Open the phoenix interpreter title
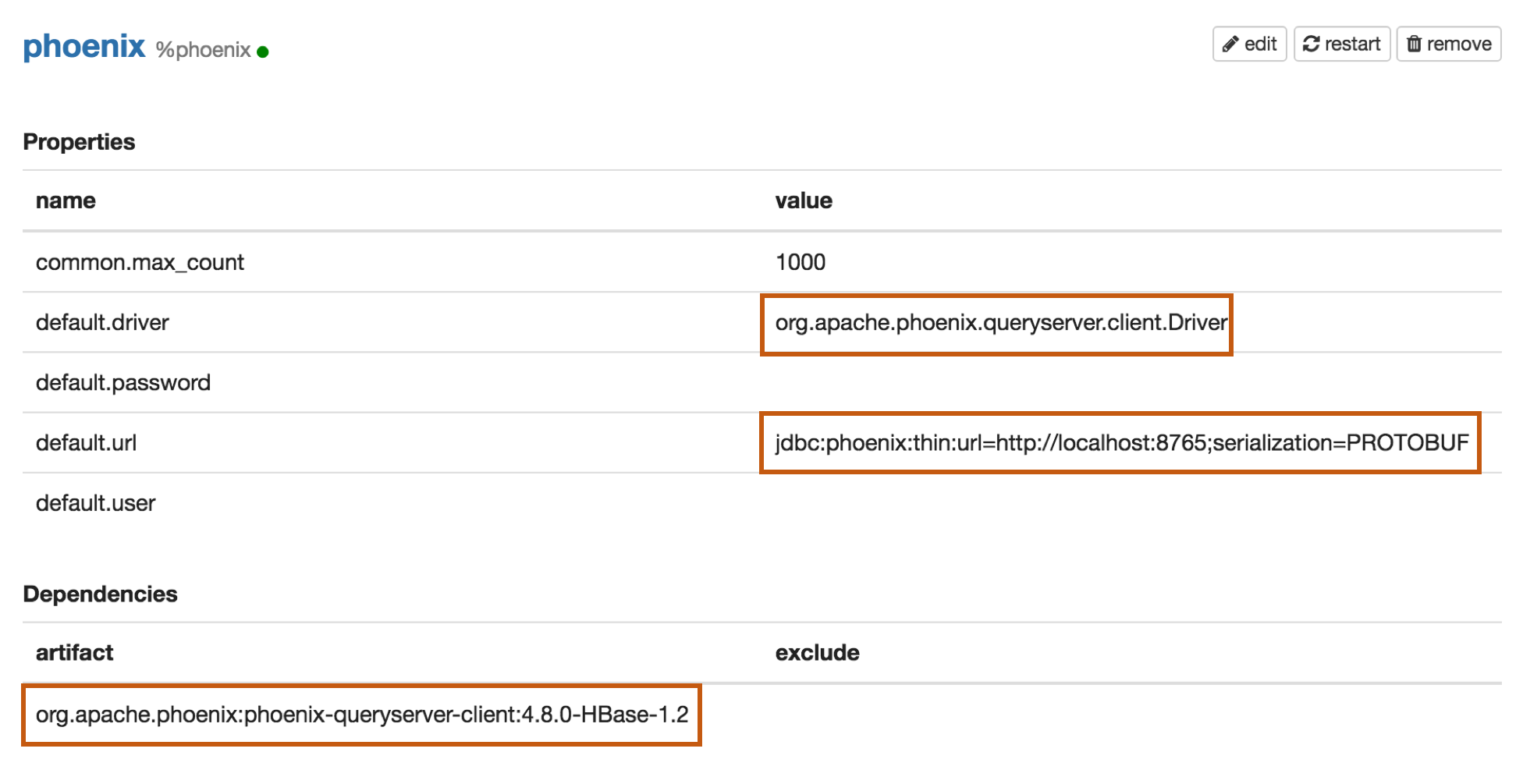This screenshot has width=1523, height=784. [84, 47]
